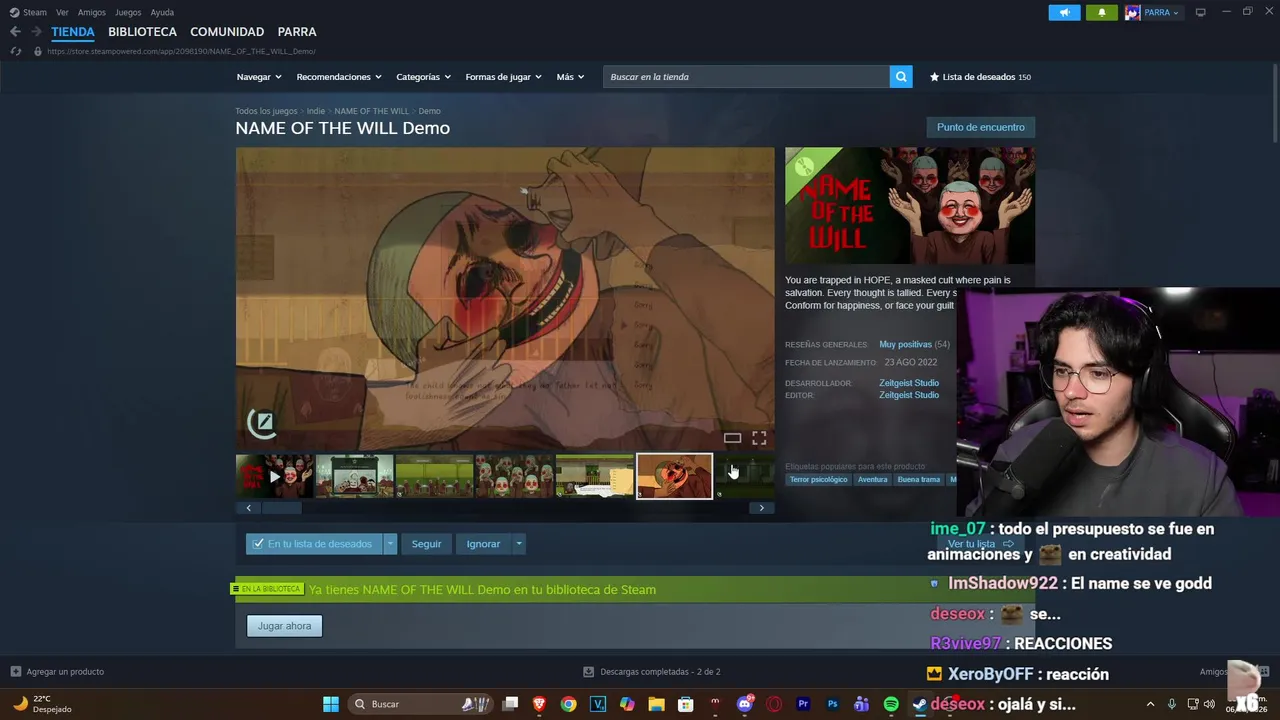Screen dimensions: 1280x720
Task: Click the Indie breadcrumb link
Action: tap(316, 111)
